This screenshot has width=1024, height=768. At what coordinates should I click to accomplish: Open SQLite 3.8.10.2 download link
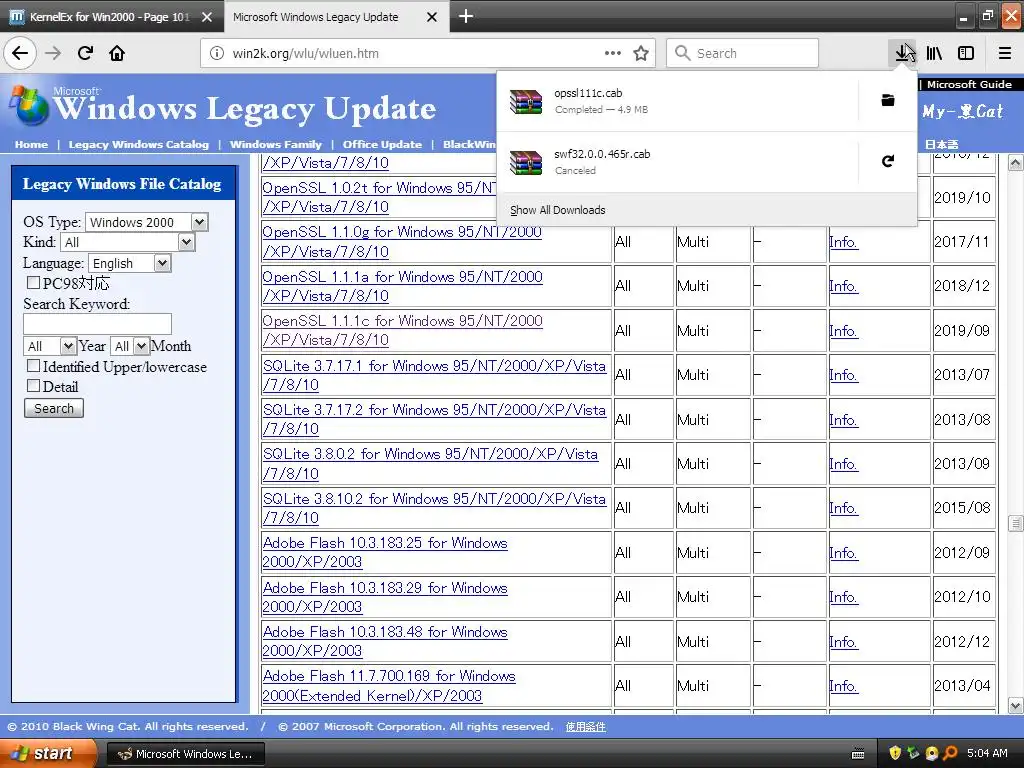tap(434, 508)
